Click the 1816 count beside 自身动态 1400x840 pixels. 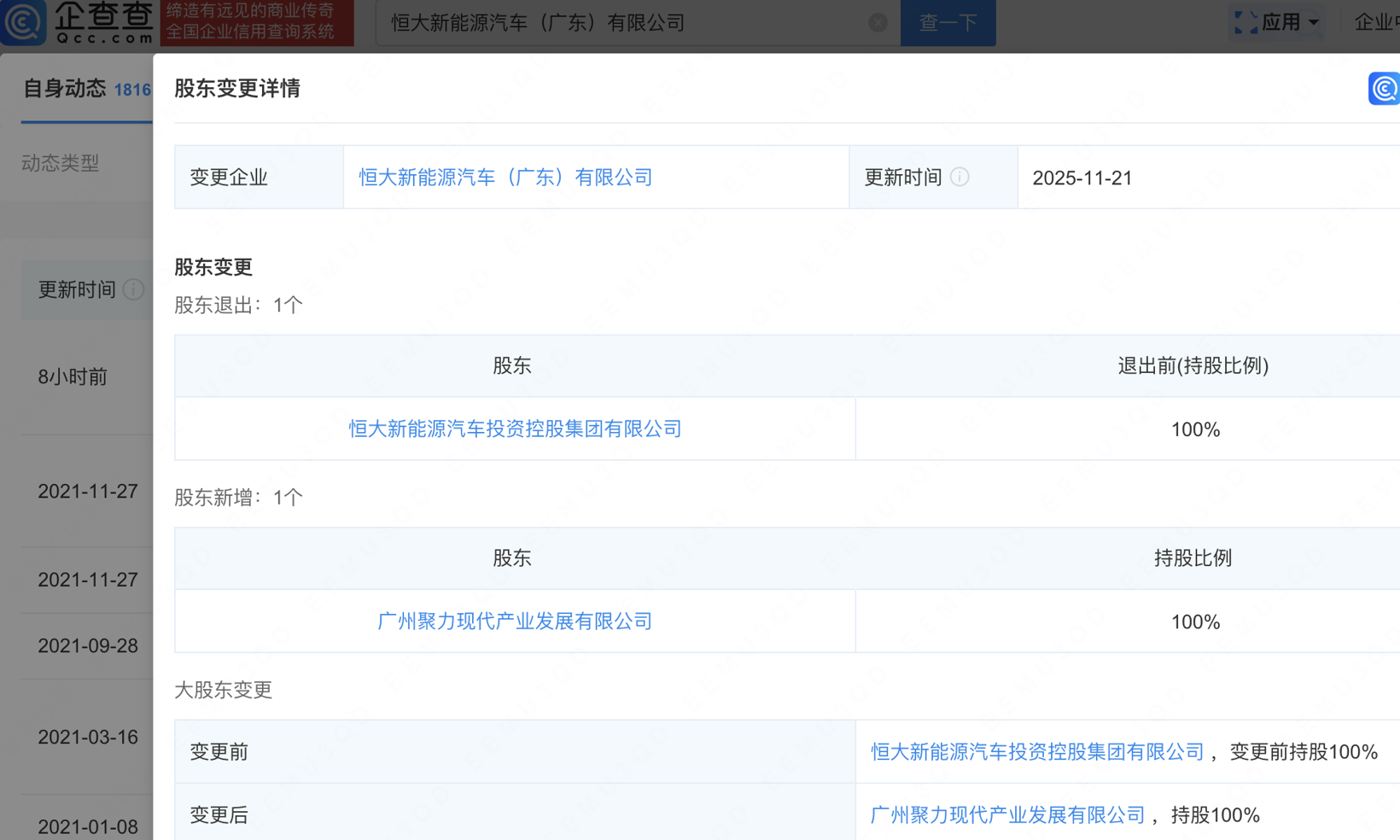(133, 89)
